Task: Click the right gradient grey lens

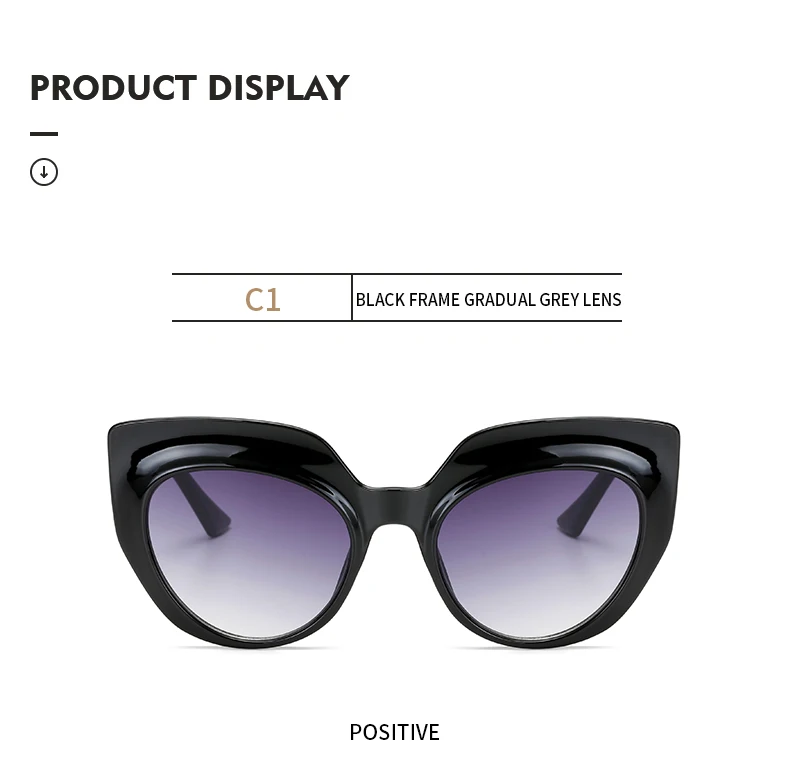Action: (x=539, y=554)
